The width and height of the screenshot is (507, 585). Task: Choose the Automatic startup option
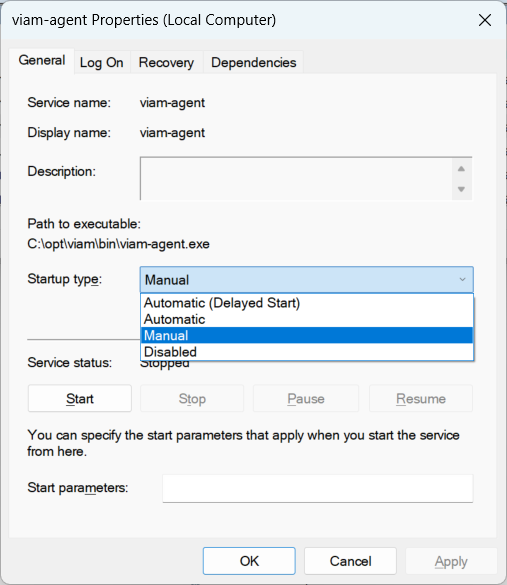[x=307, y=319]
